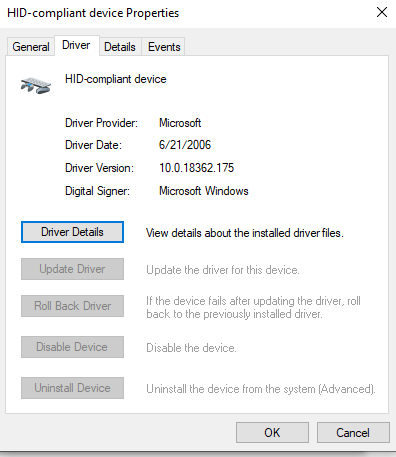396x457 pixels.
Task: Click 'Disable the device.' description text
Action: coord(191,348)
